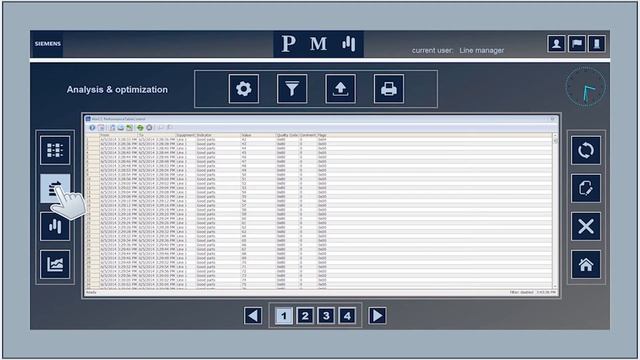Viewport: 640px width, 360px height.
Task: Select page 1
Action: (284, 316)
